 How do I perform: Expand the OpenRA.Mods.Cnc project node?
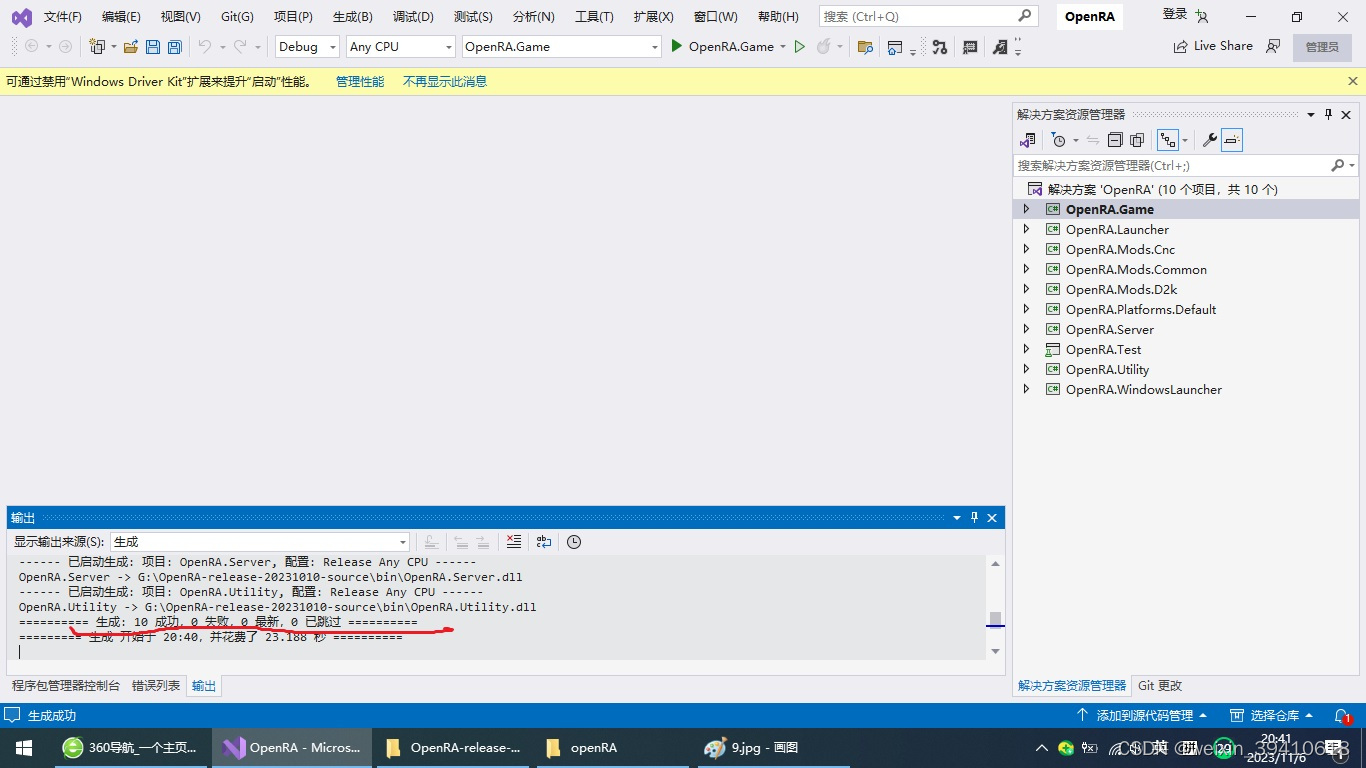pyautogui.click(x=1026, y=249)
